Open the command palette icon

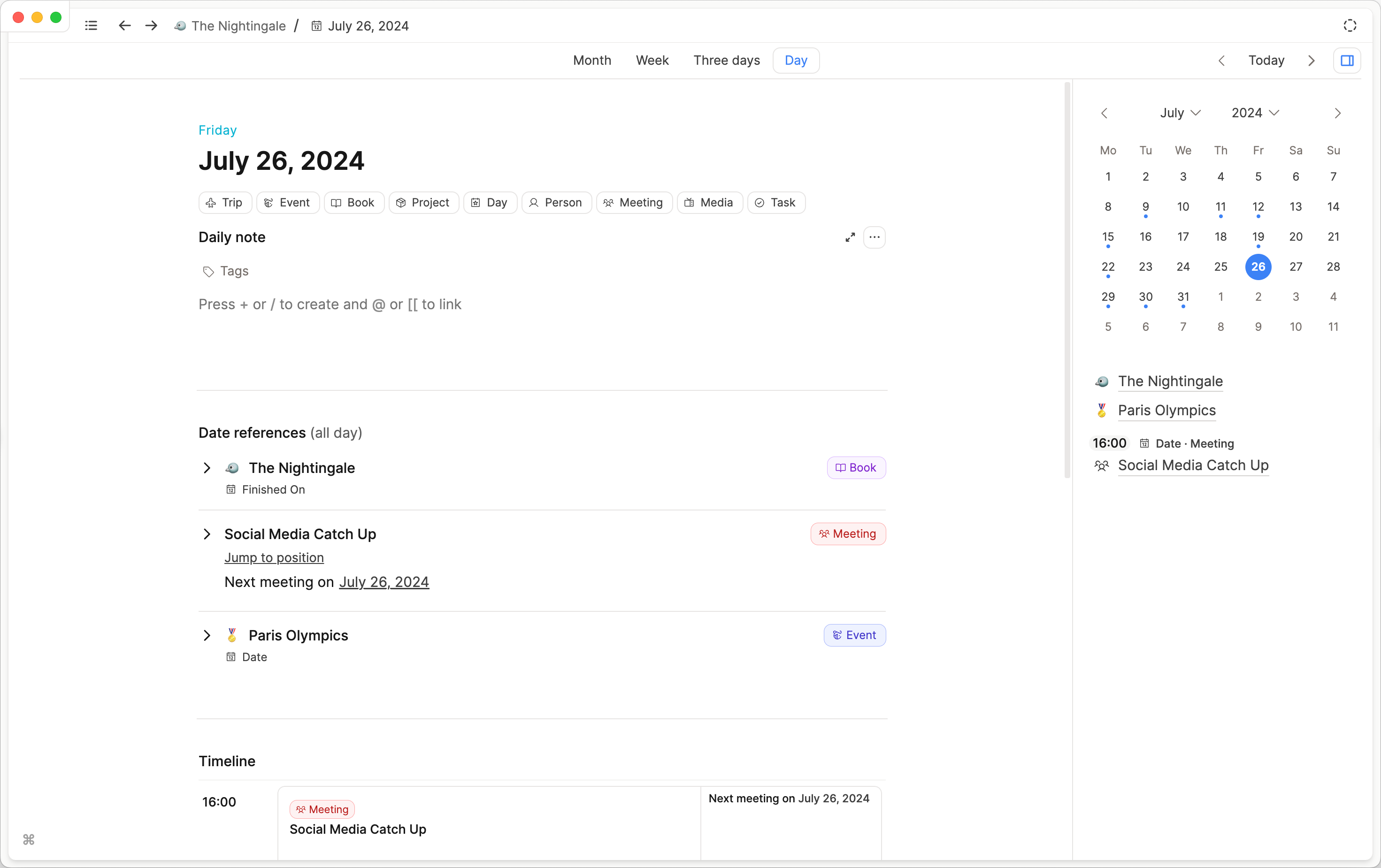click(x=29, y=839)
